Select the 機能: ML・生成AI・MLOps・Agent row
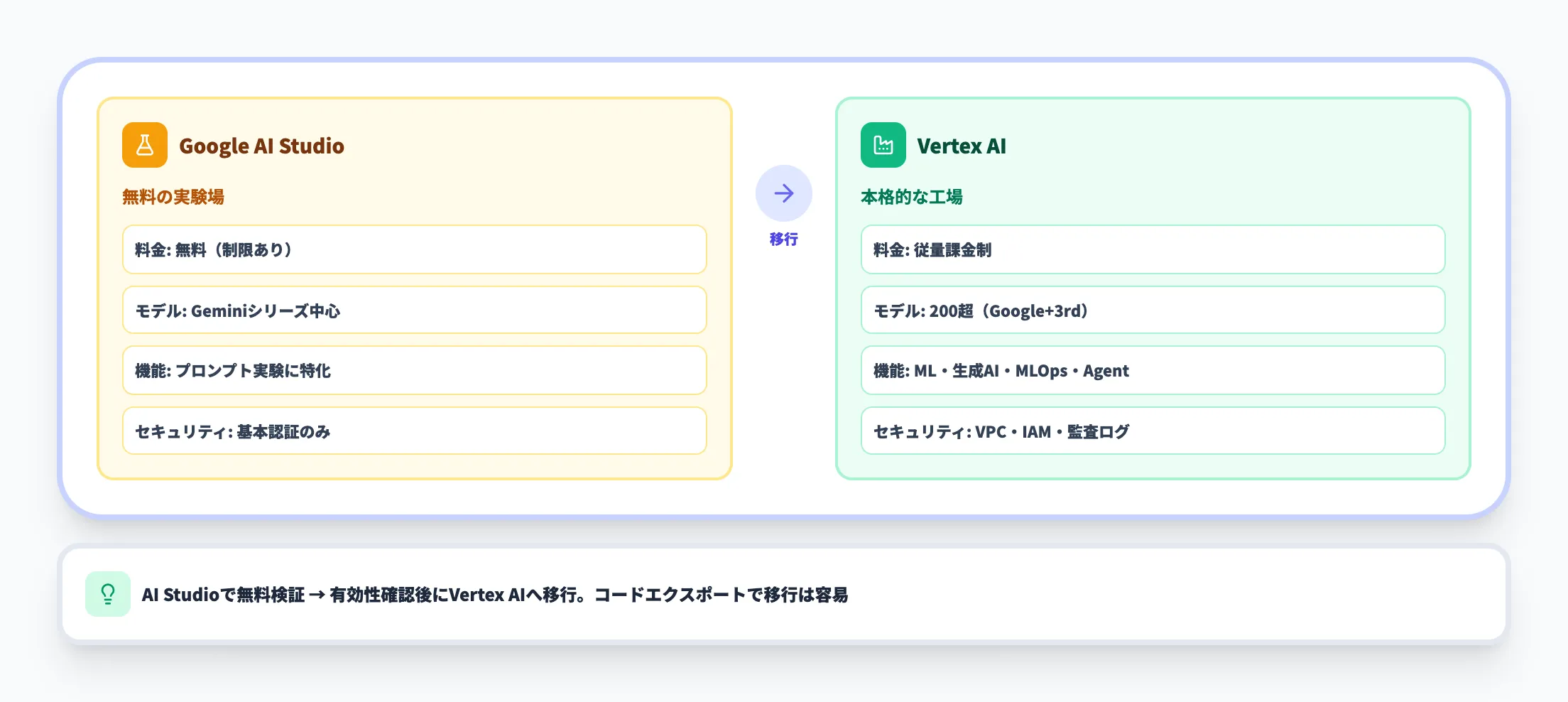The height and width of the screenshot is (702, 1568). [x=1153, y=370]
